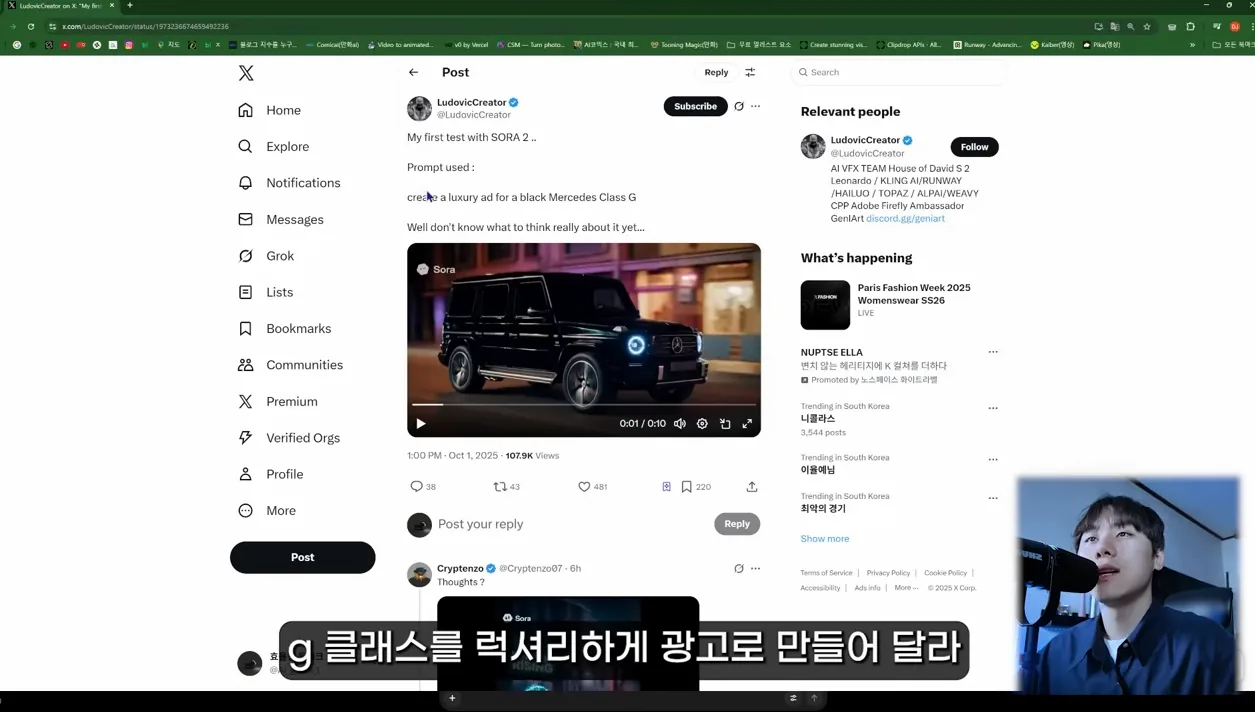Open the v0 by Vercel bookmark
The width and height of the screenshot is (1255, 712).
(466, 45)
